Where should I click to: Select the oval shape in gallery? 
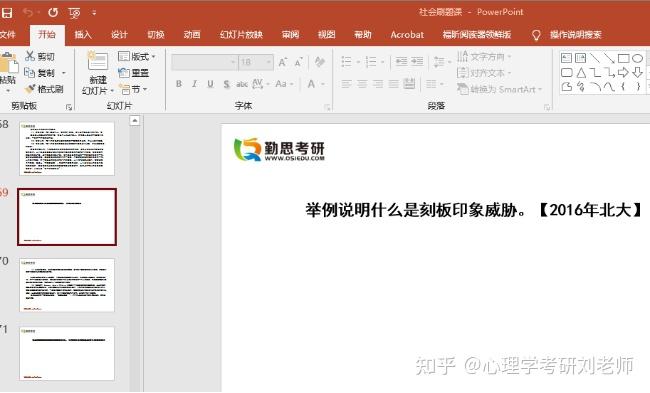pos(638,58)
